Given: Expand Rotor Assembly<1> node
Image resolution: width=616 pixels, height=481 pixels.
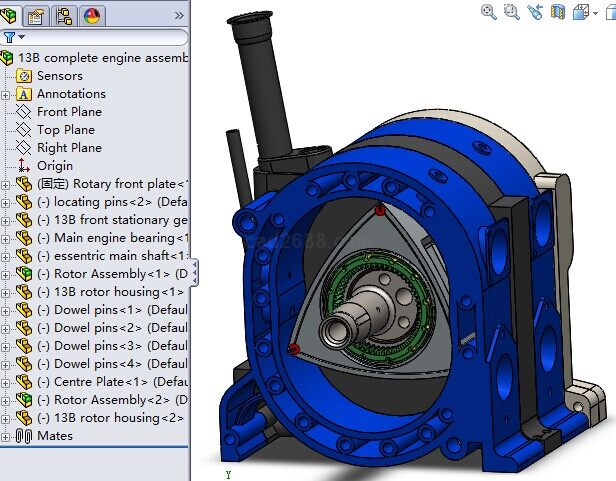Looking at the screenshot, I should point(6,274).
